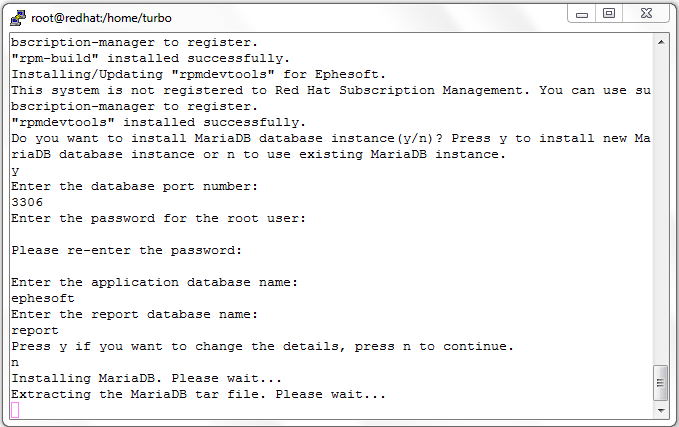This screenshot has height=427, width=679.
Task: Click the "Enter the database port number:" prompt
Action: point(135,187)
